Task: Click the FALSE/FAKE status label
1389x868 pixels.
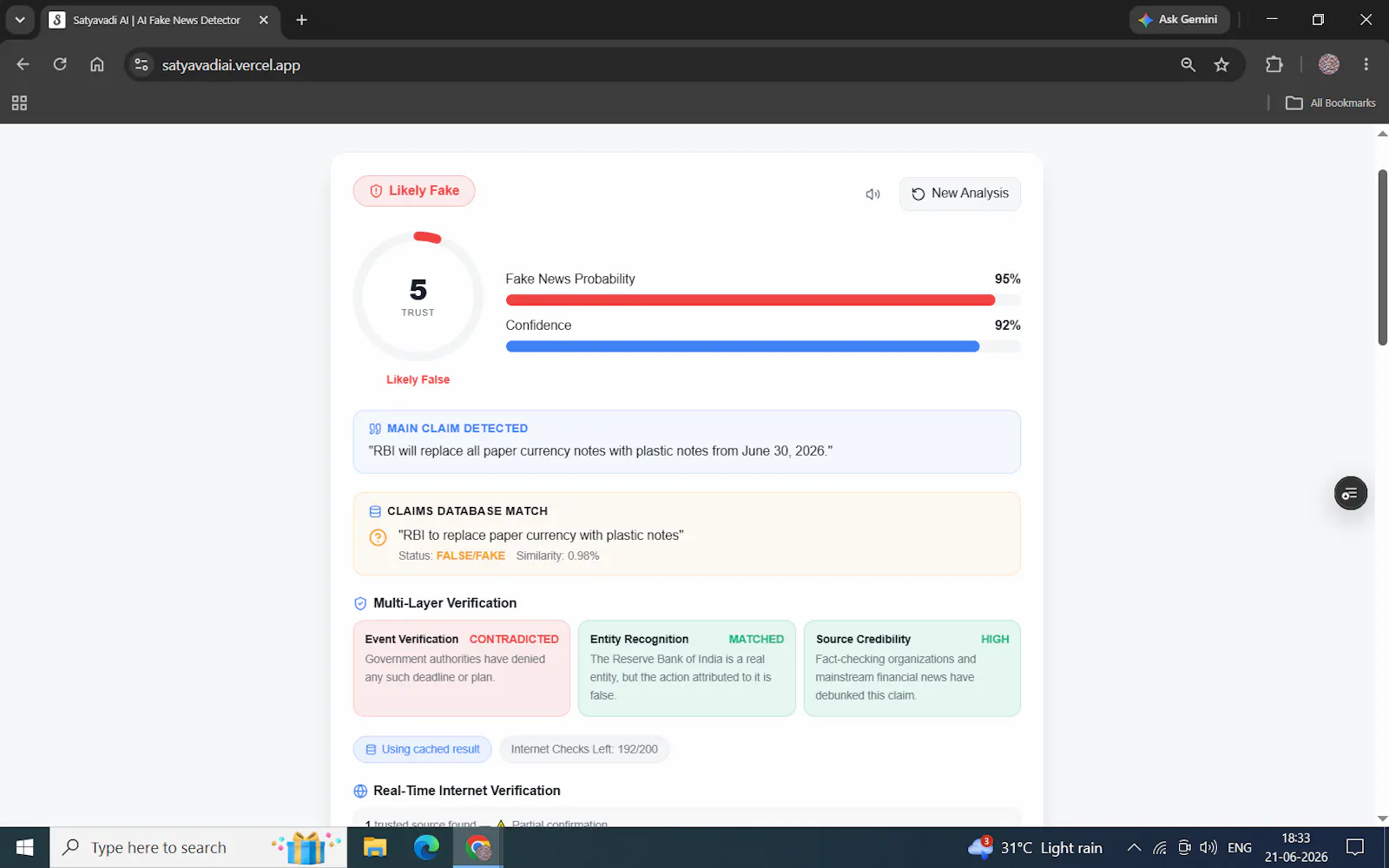Action: 471,556
